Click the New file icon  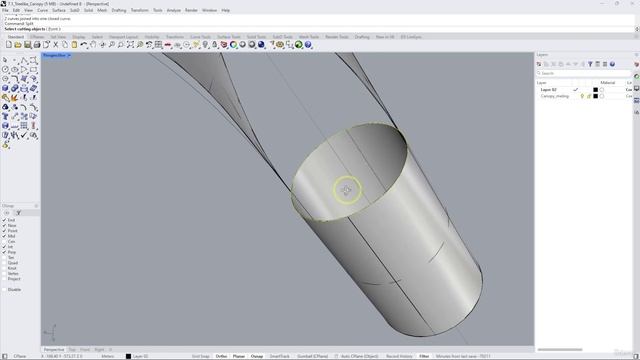pos(9,45)
